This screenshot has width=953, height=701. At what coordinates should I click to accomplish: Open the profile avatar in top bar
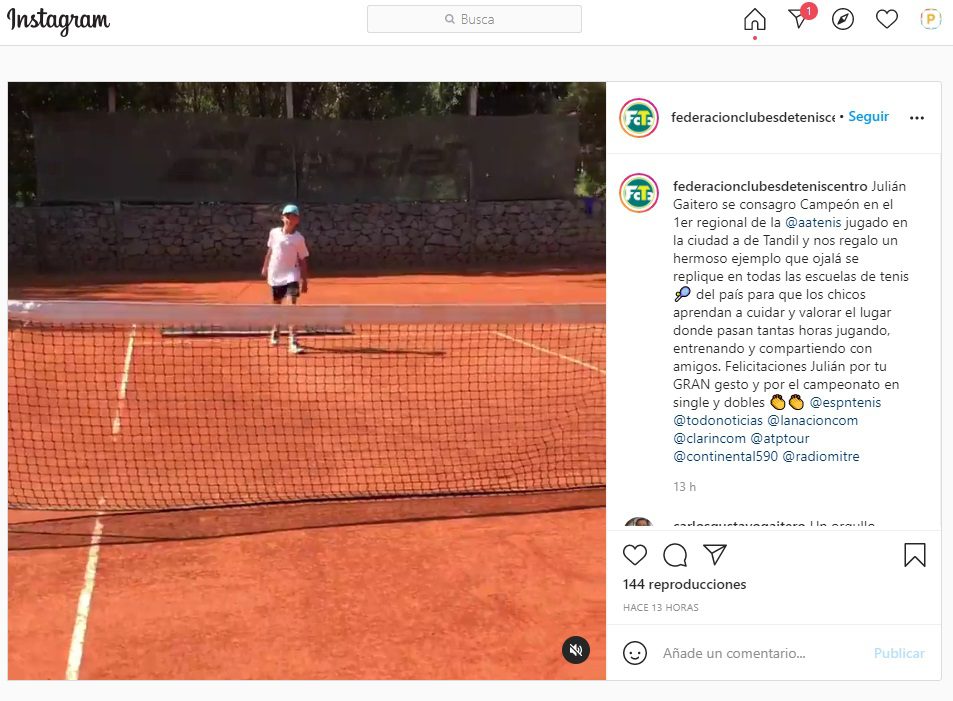pyautogui.click(x=930, y=19)
